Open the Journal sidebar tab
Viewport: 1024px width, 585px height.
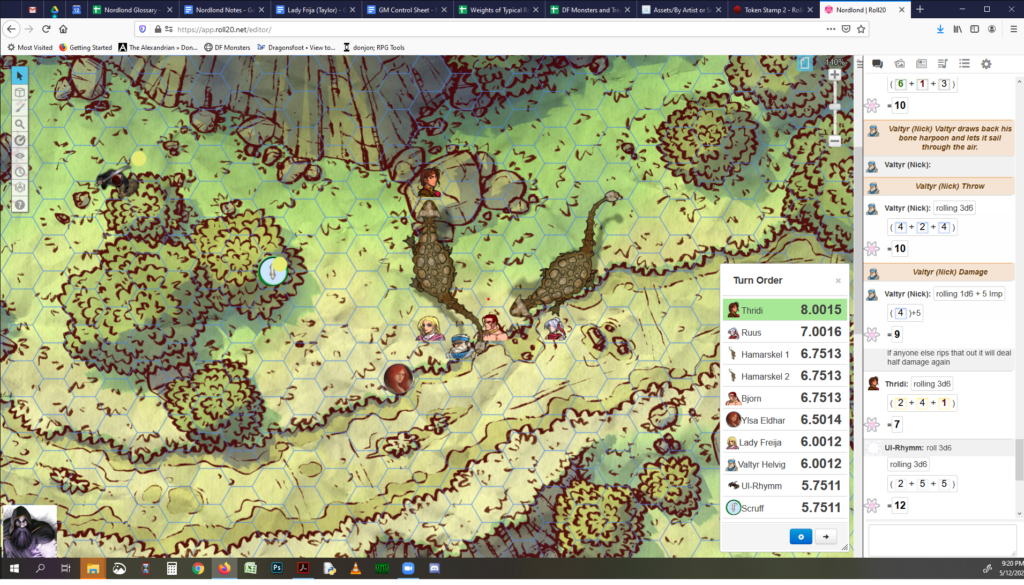[x=921, y=63]
